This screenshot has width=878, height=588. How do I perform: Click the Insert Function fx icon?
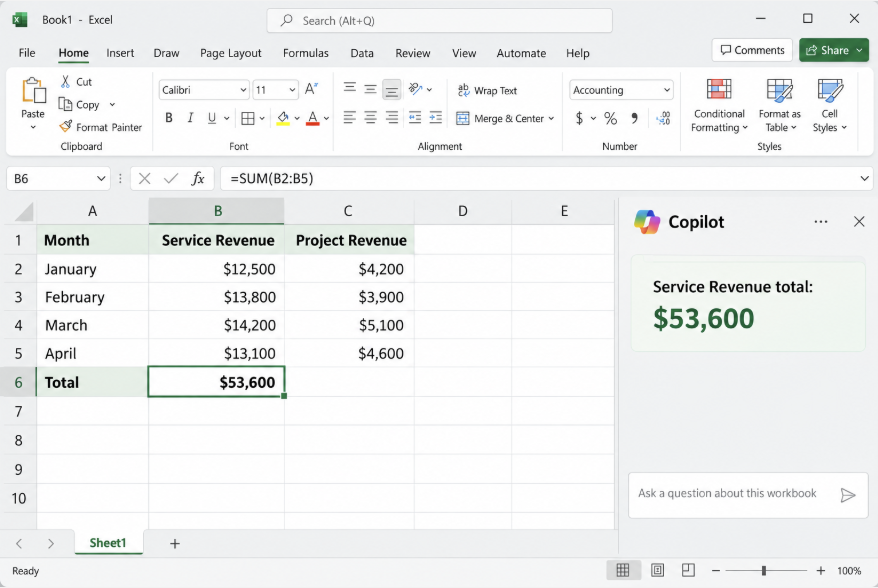(198, 179)
